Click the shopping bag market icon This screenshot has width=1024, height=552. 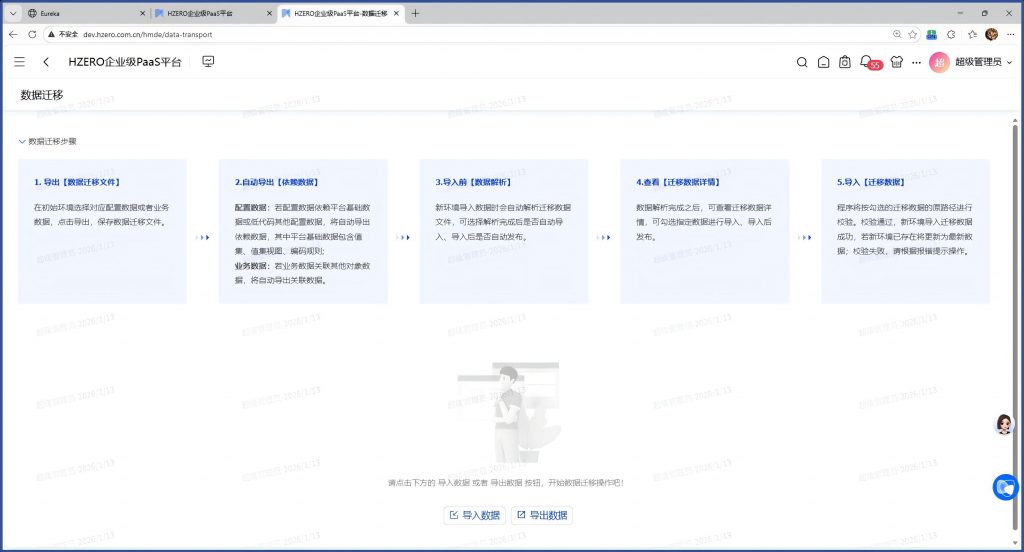(845, 62)
